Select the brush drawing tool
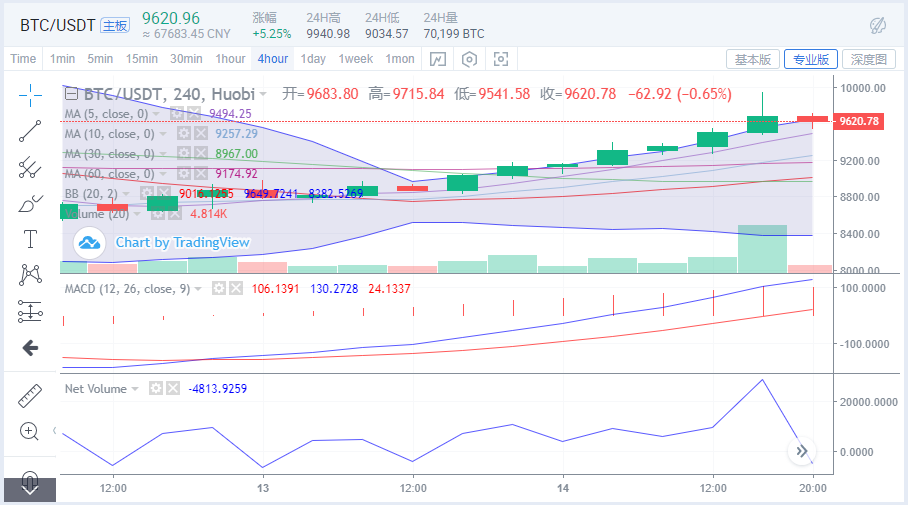The image size is (908, 505). [30, 203]
